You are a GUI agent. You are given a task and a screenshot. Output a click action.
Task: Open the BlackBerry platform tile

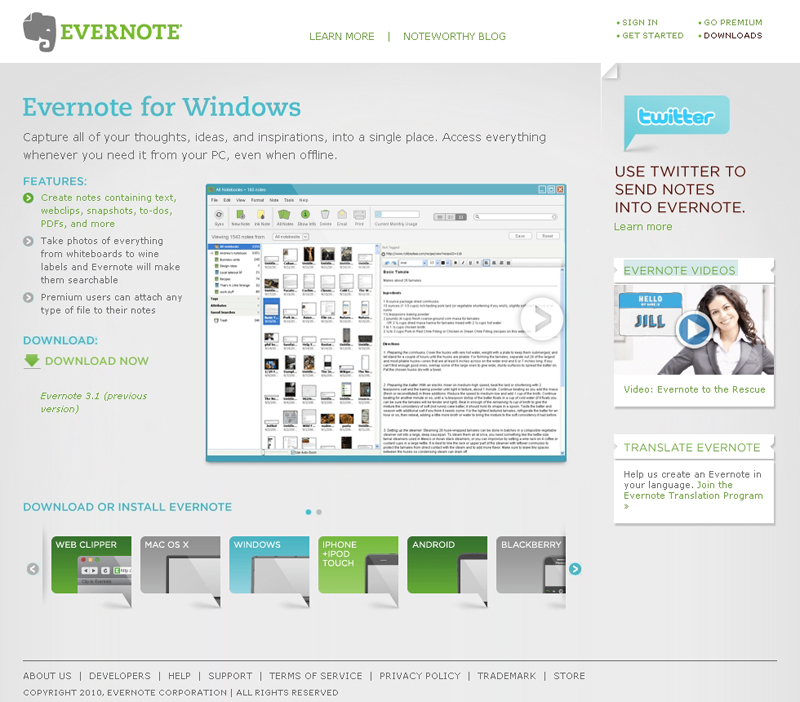point(531,564)
